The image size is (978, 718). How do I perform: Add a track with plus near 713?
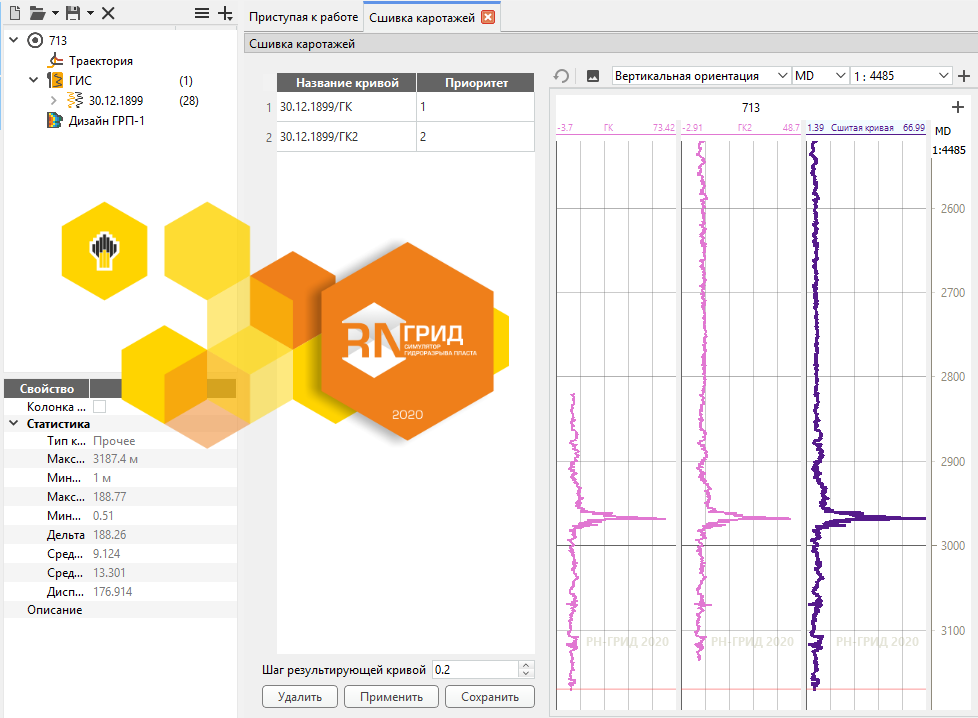coord(958,107)
